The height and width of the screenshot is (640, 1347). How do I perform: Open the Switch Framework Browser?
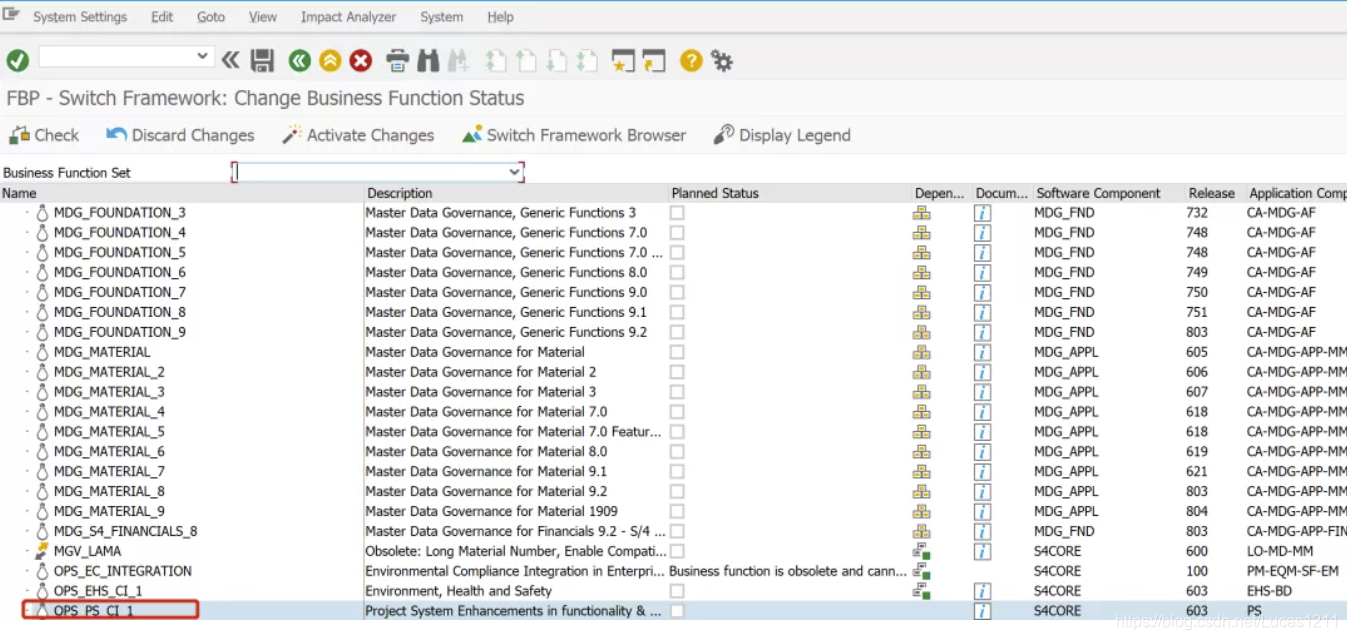[574, 135]
